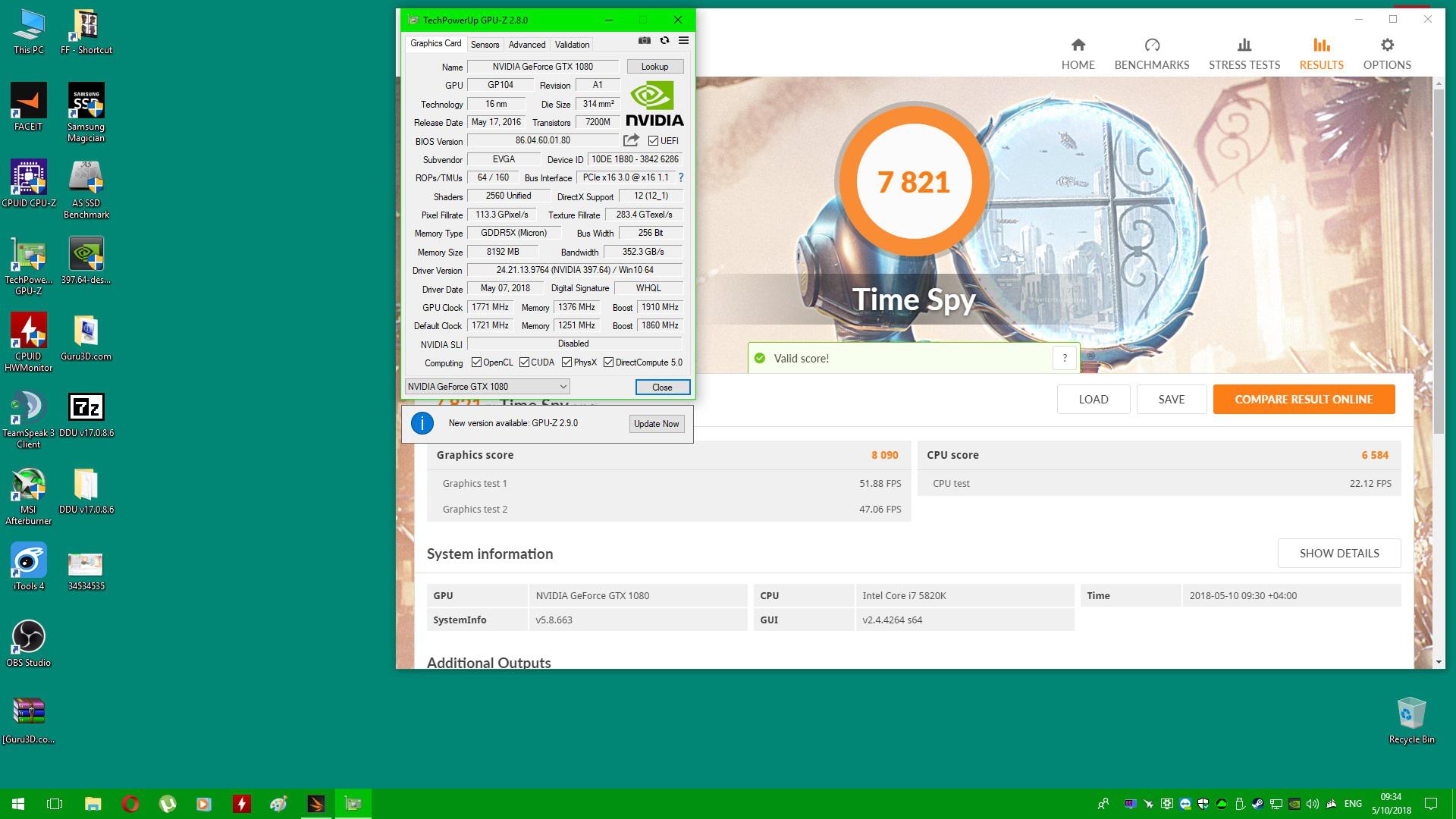Click the GPU-Z refresh icon
This screenshot has width=1456, height=819.
(664, 41)
